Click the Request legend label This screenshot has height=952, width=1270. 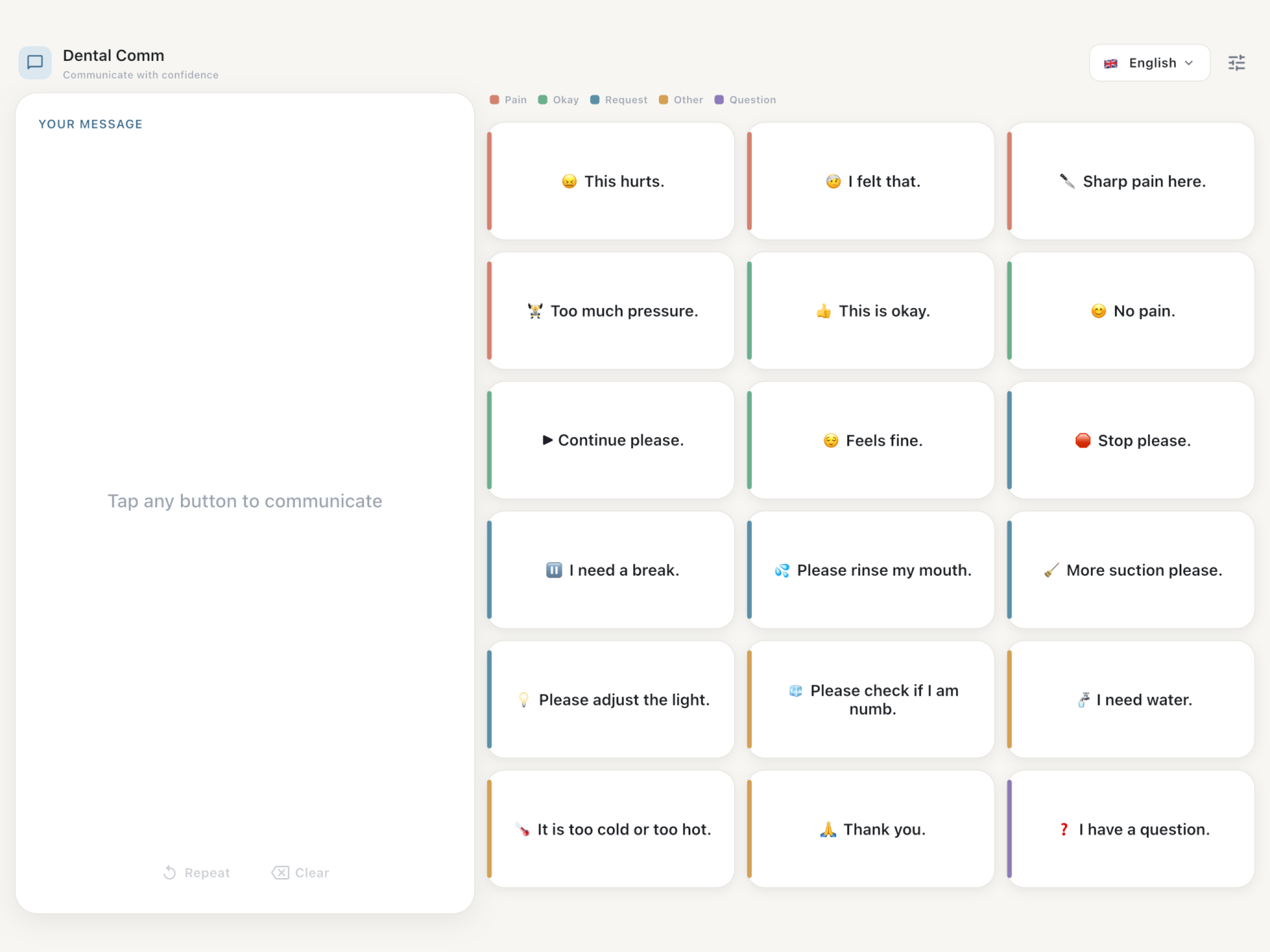coord(626,100)
